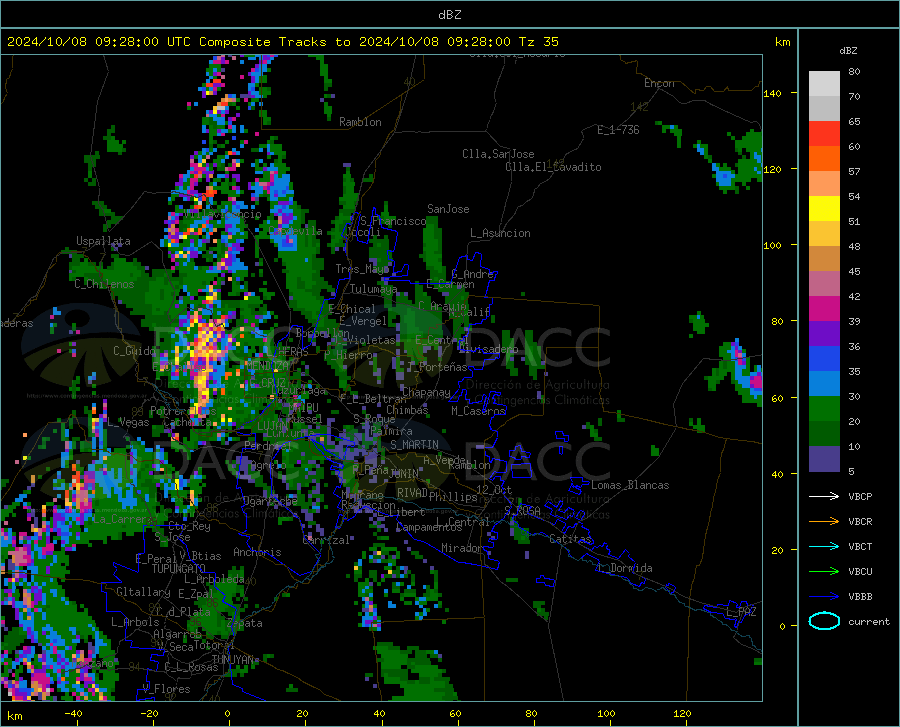Screen dimensions: 900x727
Task: Click the Ugarteche map label
Action: [x=270, y=501]
